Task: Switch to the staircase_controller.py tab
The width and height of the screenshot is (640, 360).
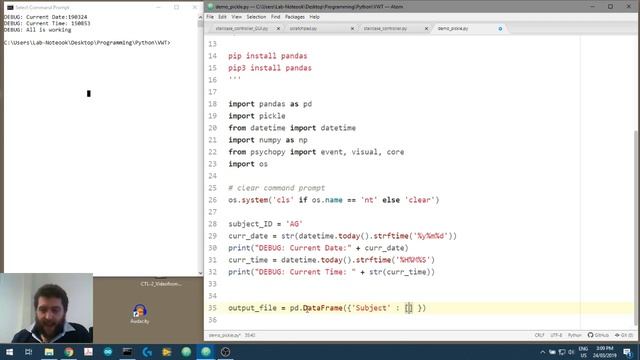Action: 385,29
